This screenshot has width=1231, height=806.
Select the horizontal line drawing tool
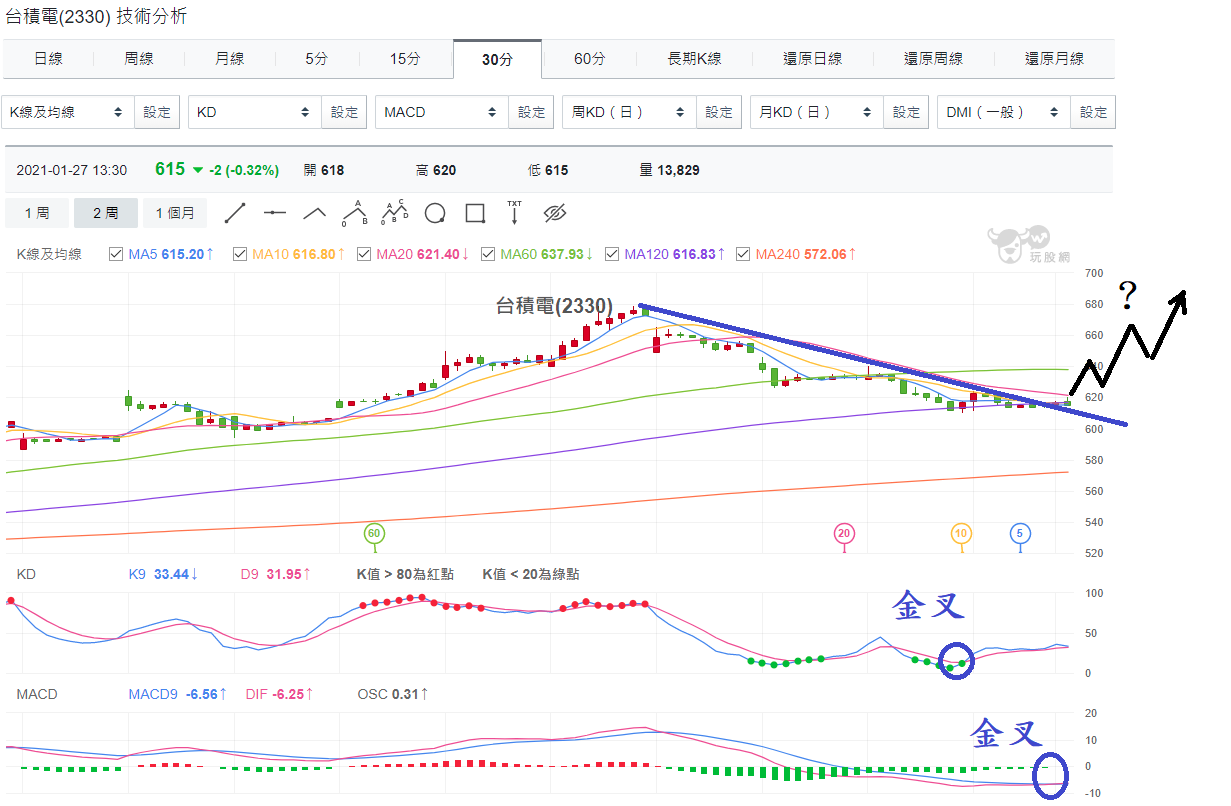click(275, 213)
